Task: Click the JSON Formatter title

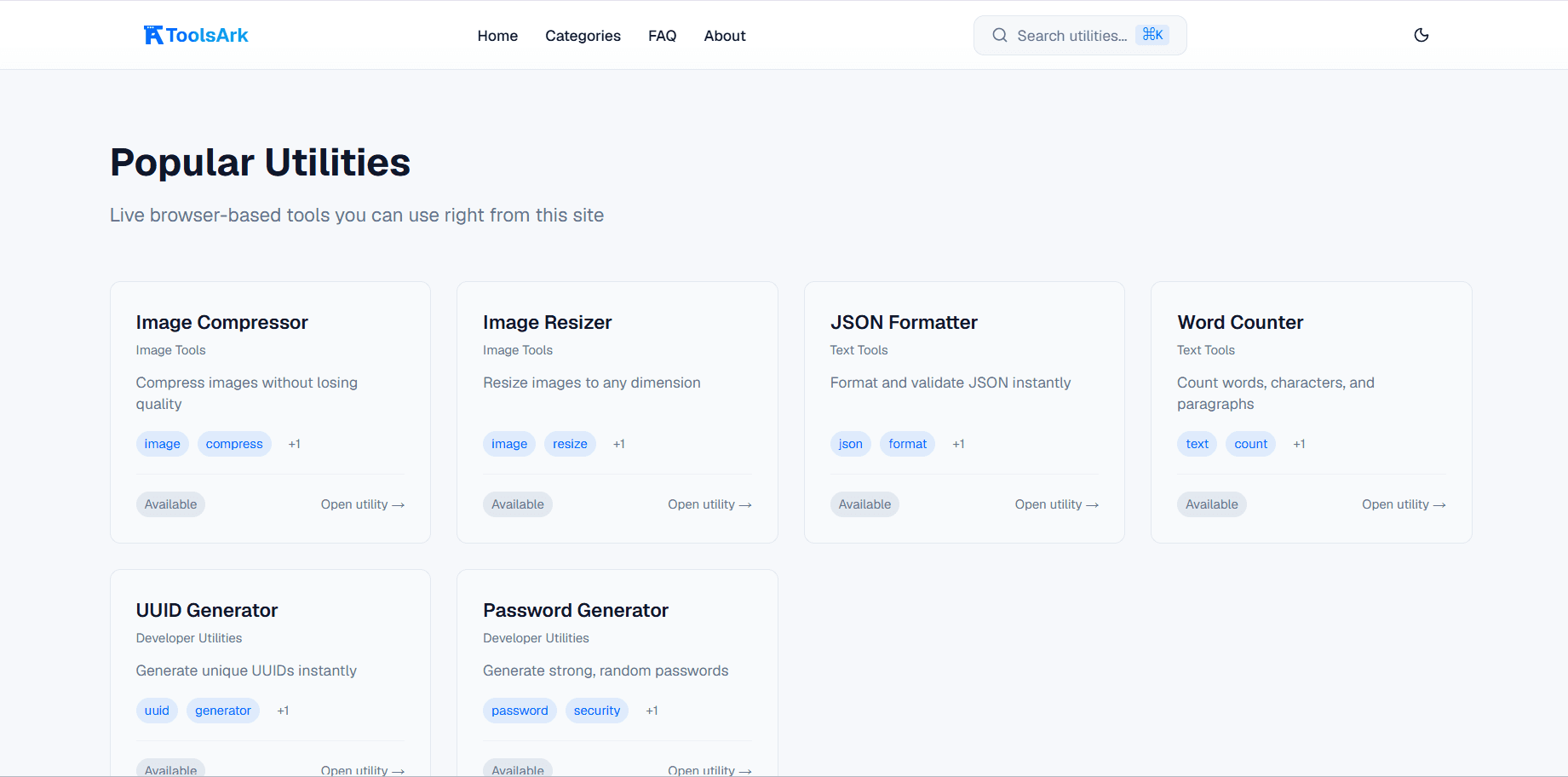Action: point(904,322)
